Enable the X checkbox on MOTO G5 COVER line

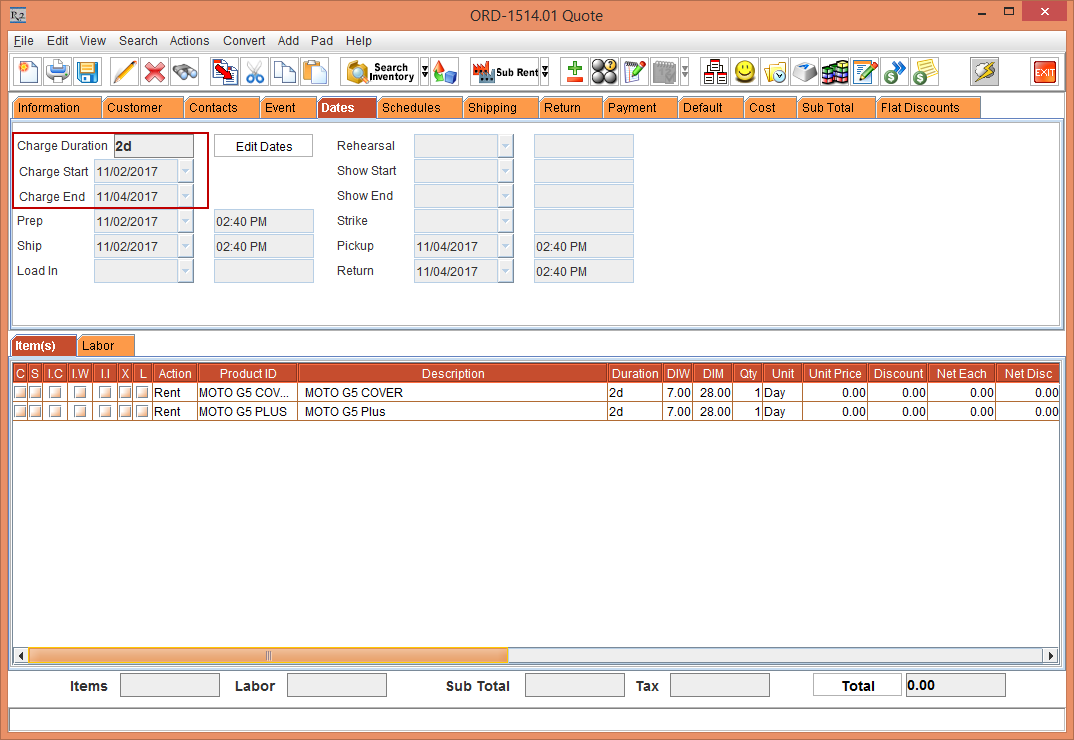point(124,392)
